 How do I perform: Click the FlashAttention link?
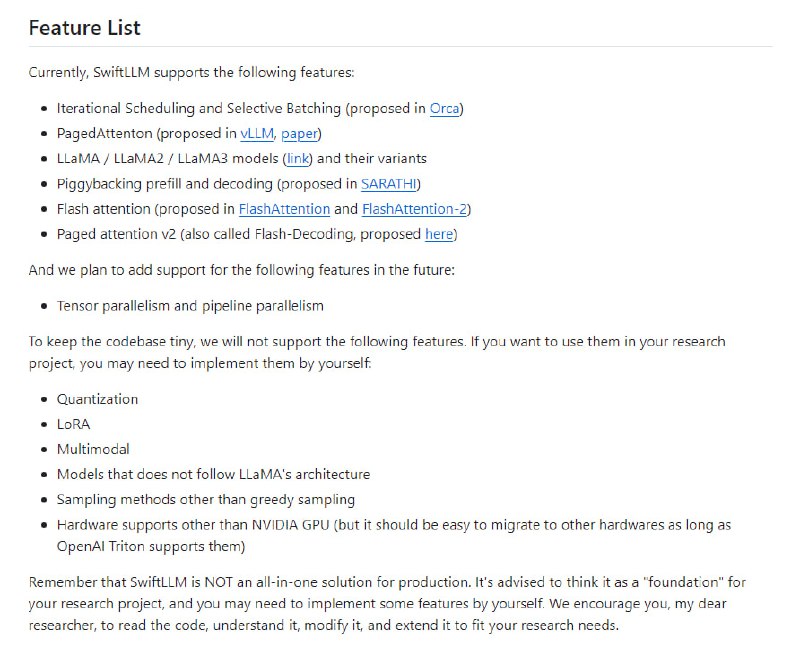click(x=284, y=209)
